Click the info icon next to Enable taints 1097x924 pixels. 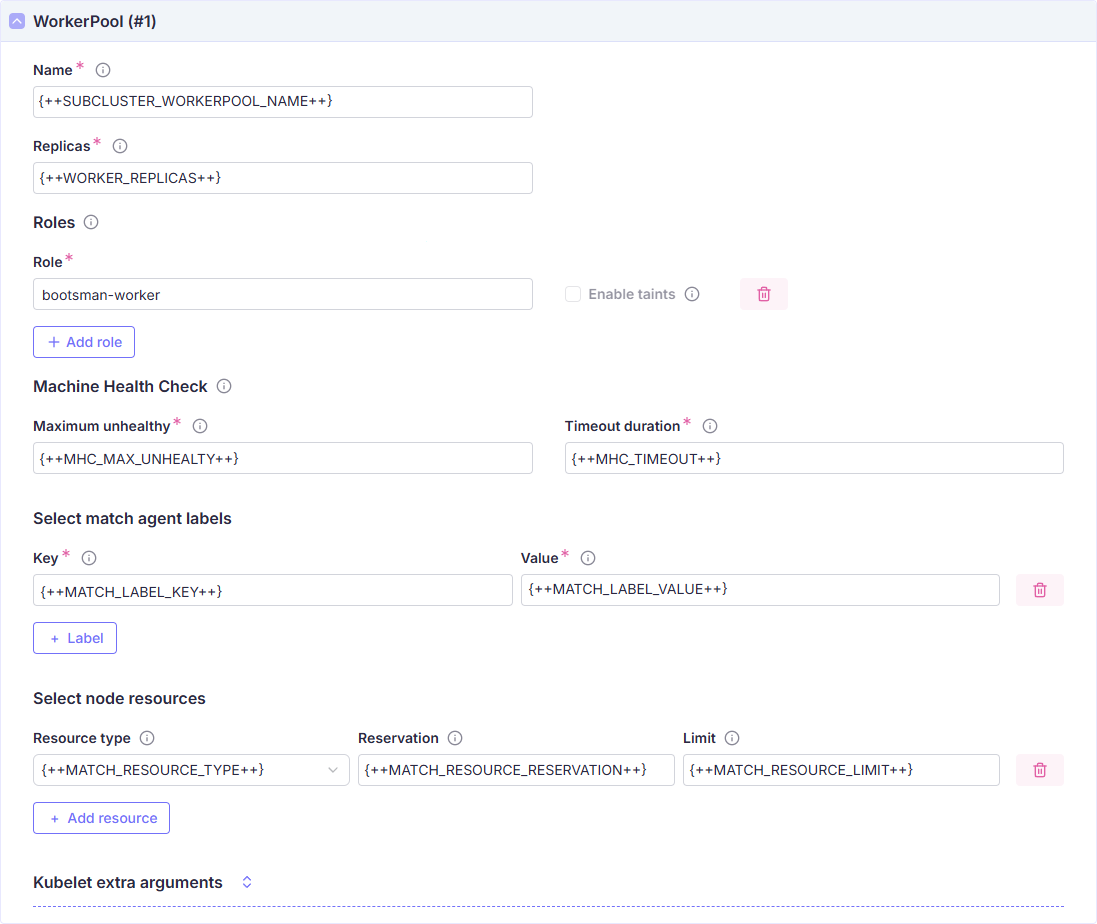pyautogui.click(x=692, y=294)
